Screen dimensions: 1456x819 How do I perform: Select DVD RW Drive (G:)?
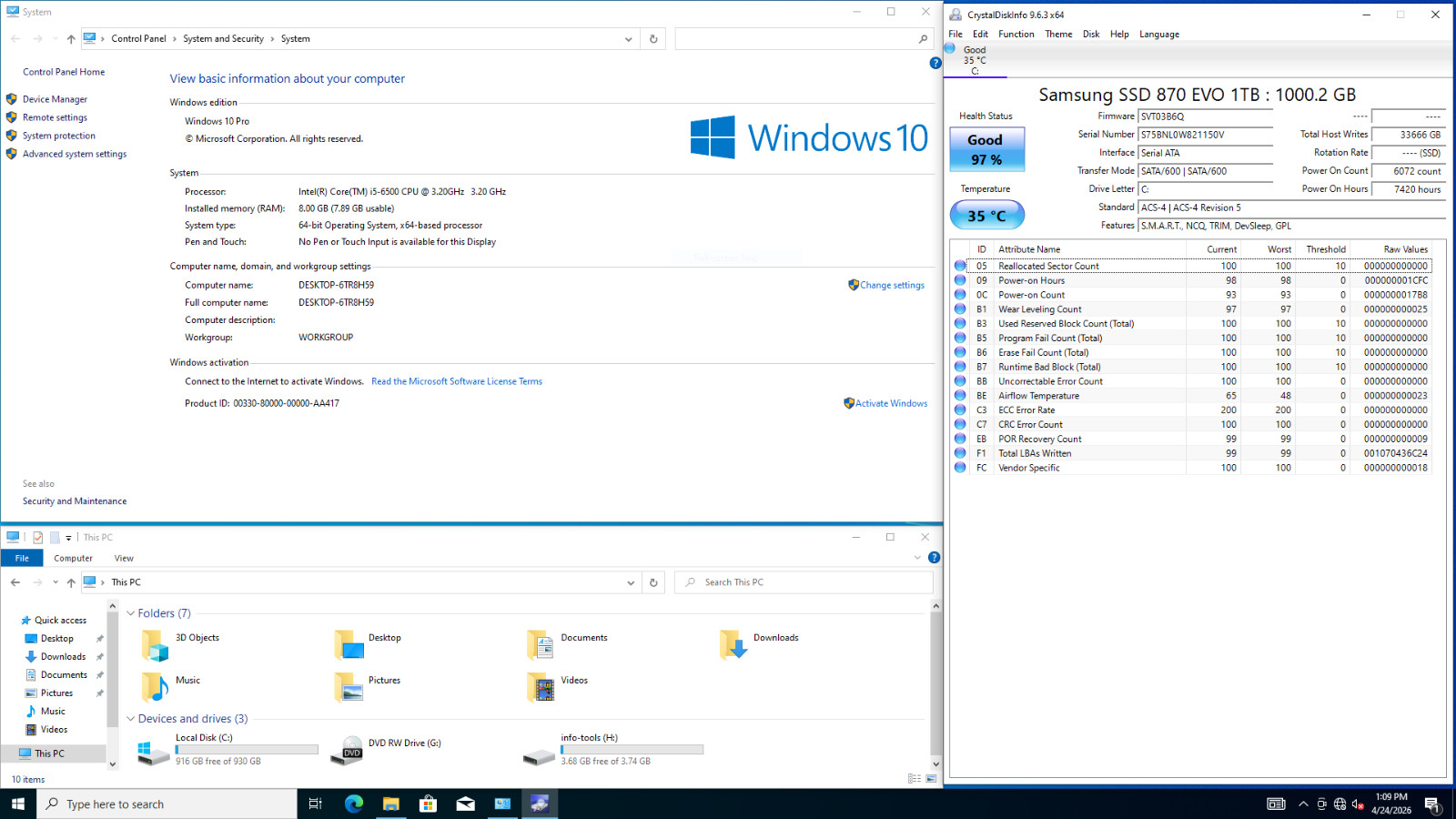pos(386,750)
